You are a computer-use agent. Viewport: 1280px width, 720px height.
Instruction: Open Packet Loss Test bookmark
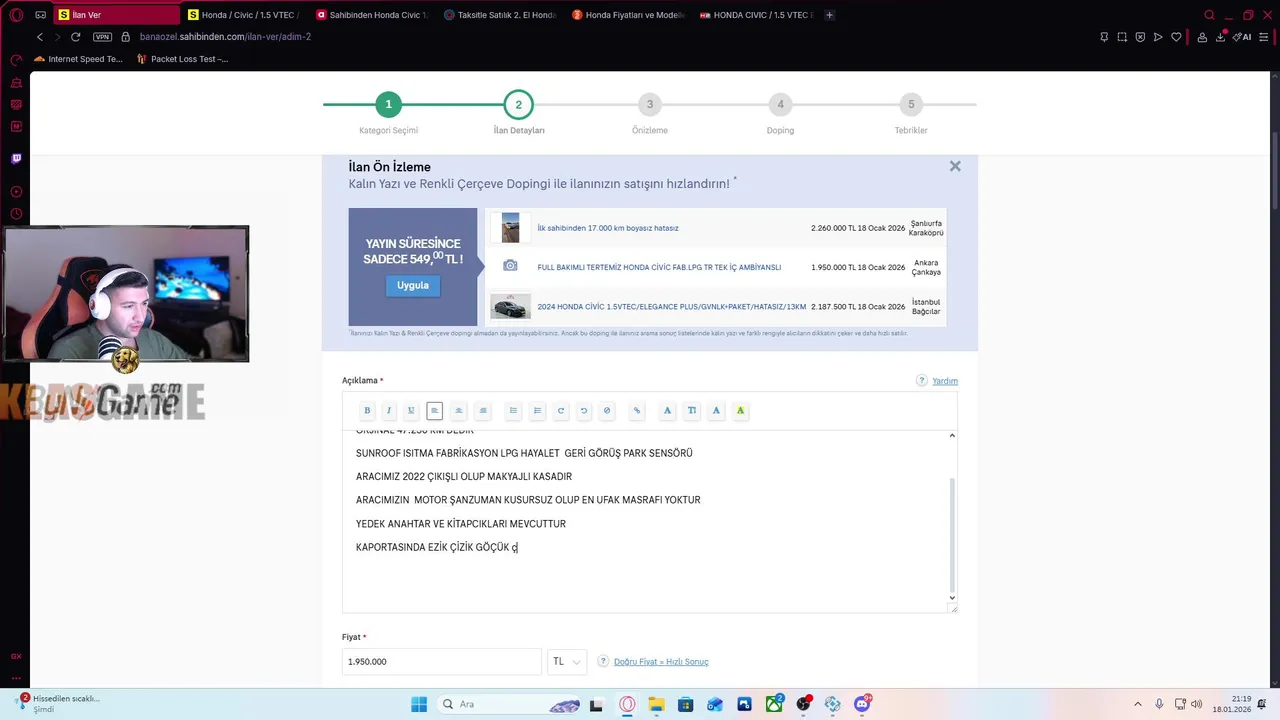pos(183,59)
